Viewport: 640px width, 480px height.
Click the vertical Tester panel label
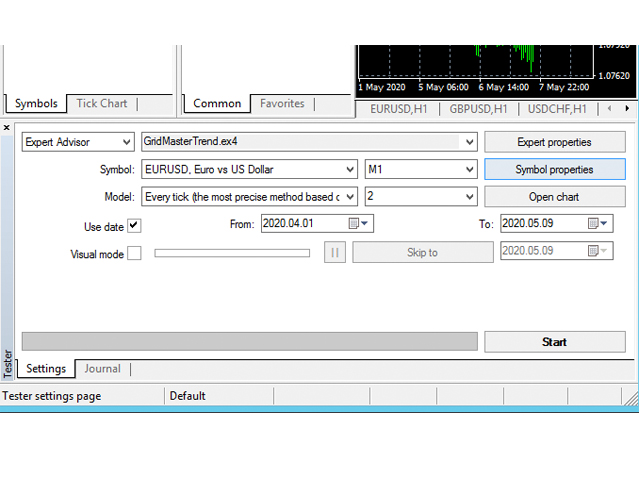coord(7,364)
